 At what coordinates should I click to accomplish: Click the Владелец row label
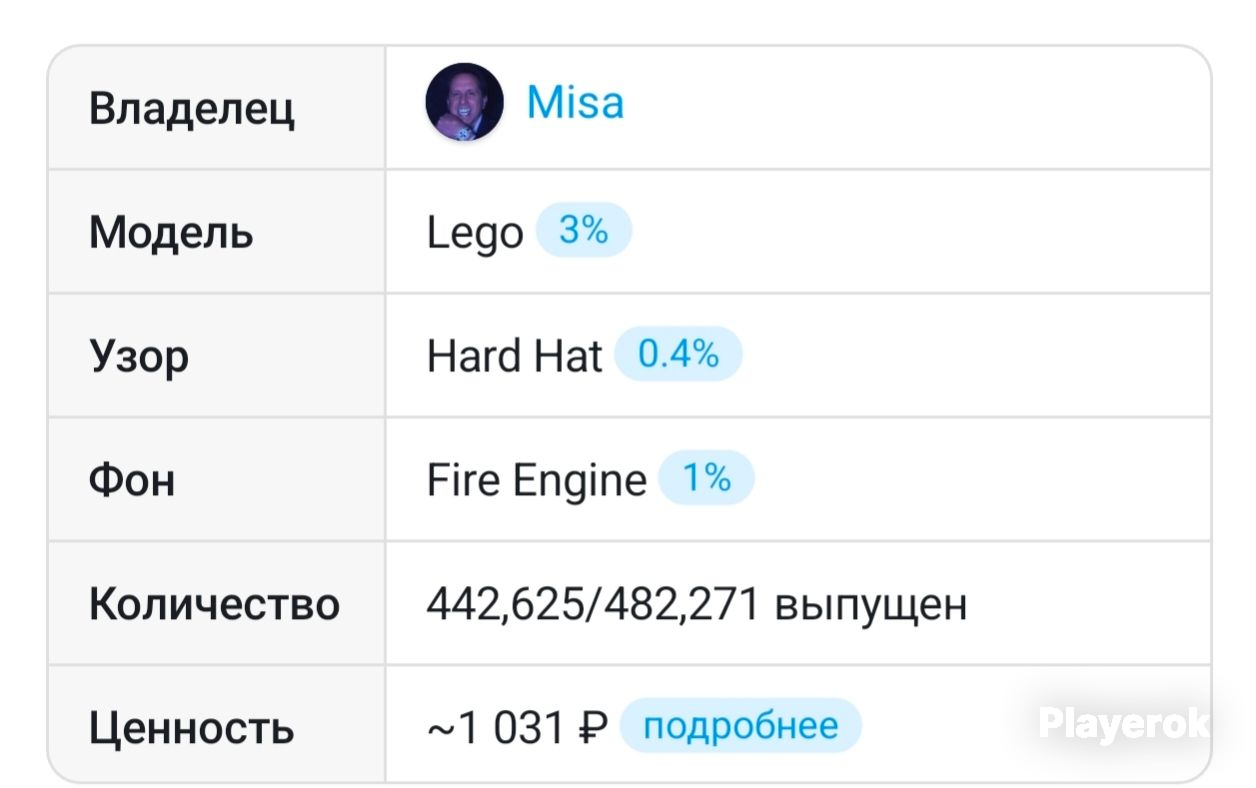pos(192,108)
